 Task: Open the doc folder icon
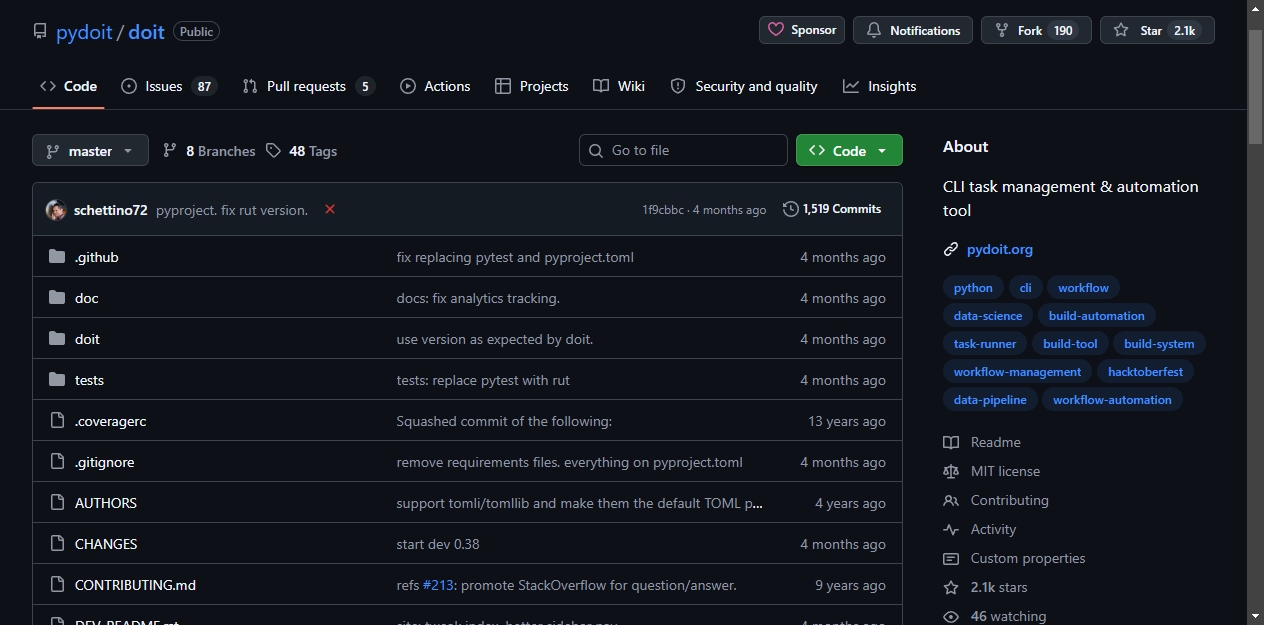click(x=57, y=298)
